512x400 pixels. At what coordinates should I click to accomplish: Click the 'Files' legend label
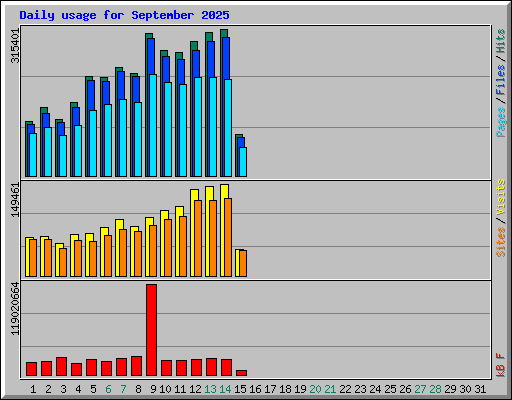point(501,79)
